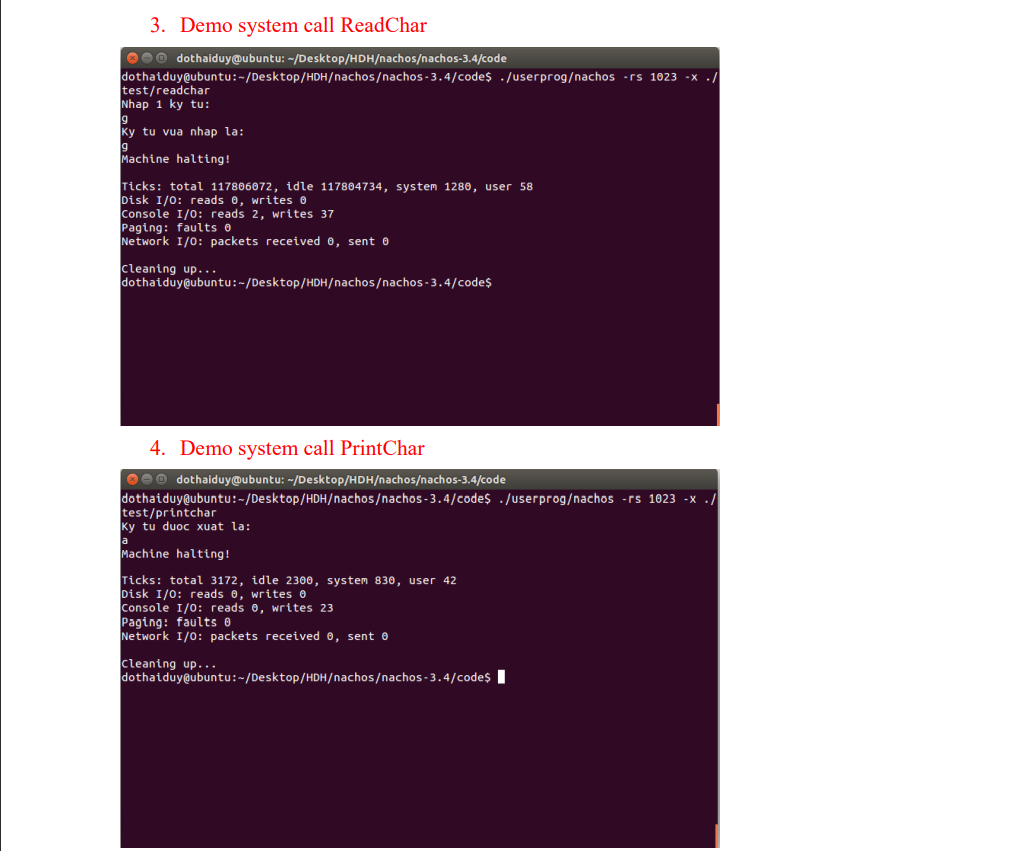The width and height of the screenshot is (1017, 851).
Task: Click 'Paging: faults 0' in ReadChar terminal
Action: (176, 228)
